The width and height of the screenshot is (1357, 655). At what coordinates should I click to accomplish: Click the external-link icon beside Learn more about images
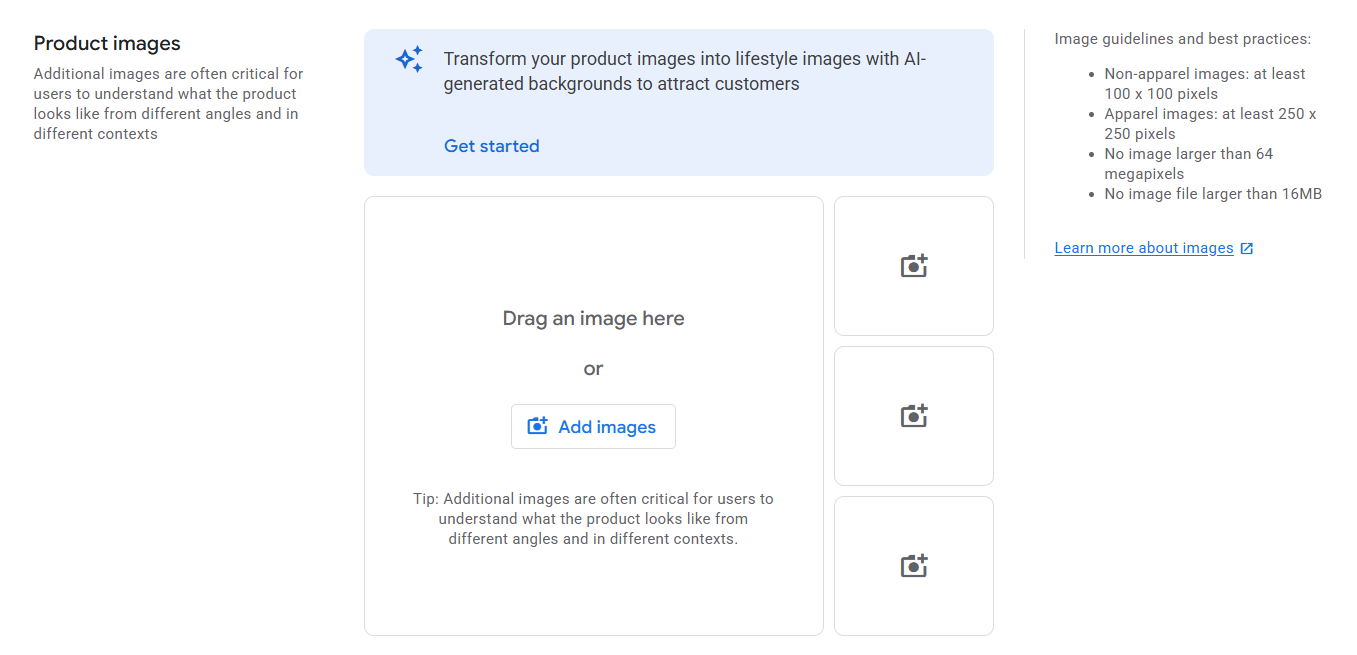(1245, 247)
